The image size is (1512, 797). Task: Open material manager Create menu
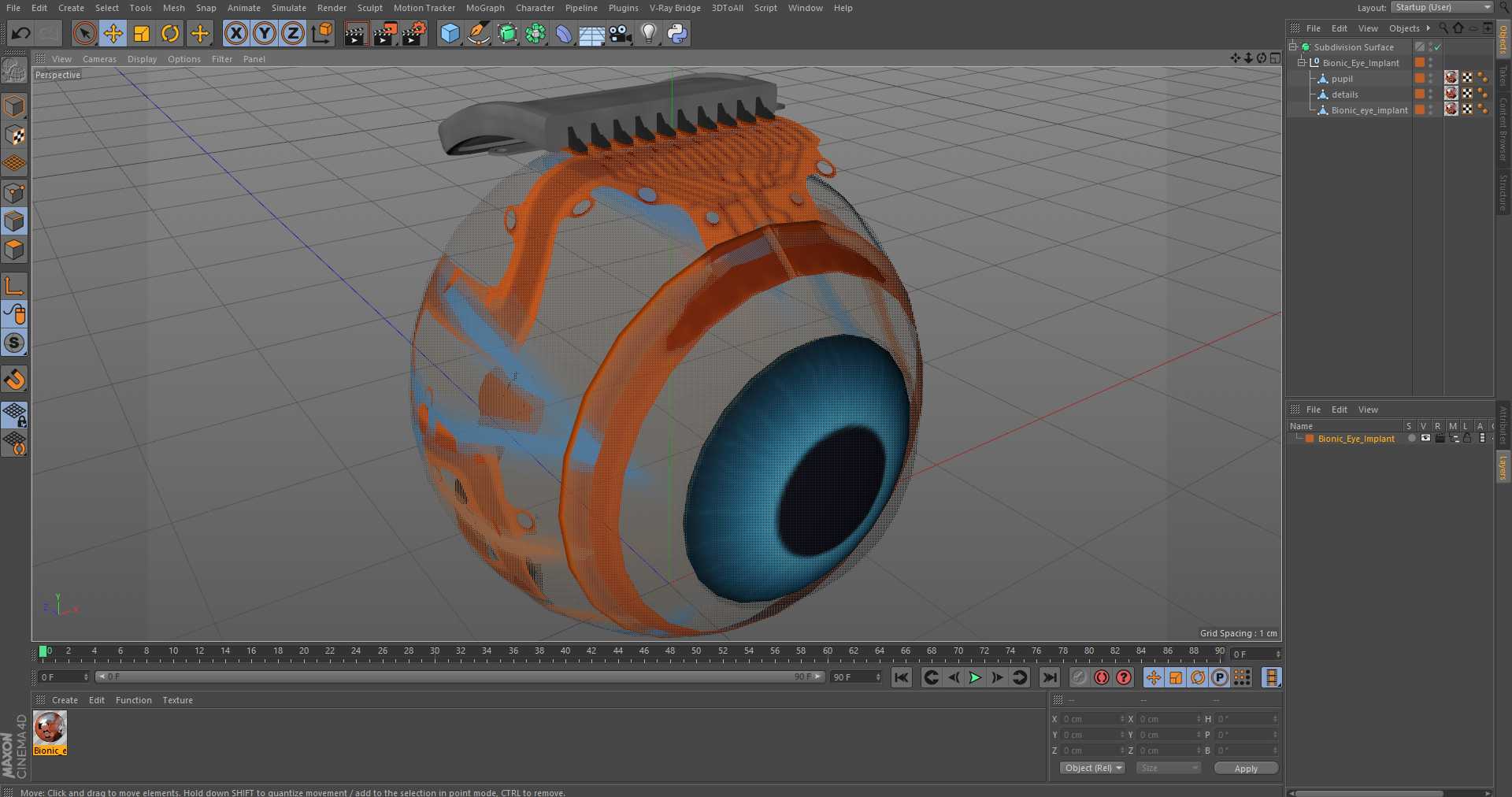coord(65,700)
